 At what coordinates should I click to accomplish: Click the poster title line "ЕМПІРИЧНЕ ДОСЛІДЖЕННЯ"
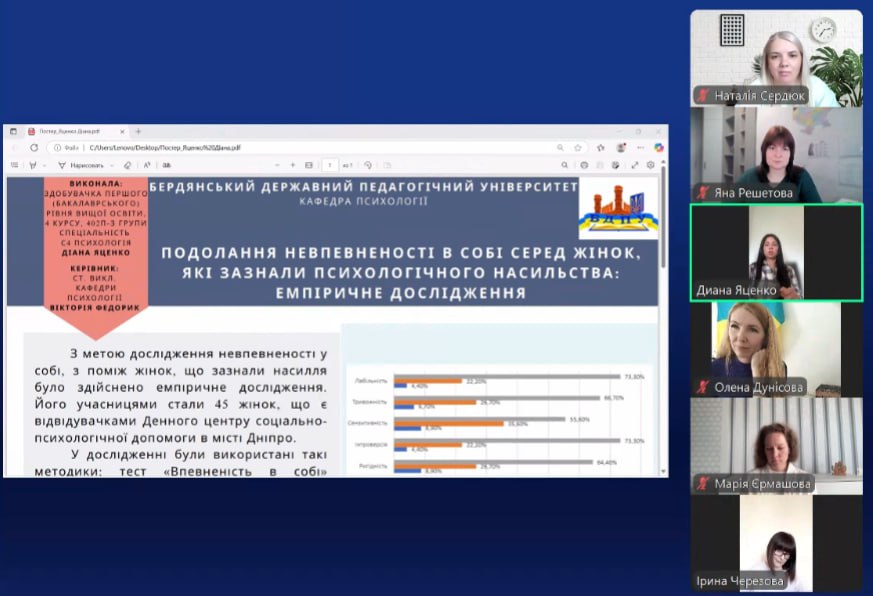[x=401, y=293]
